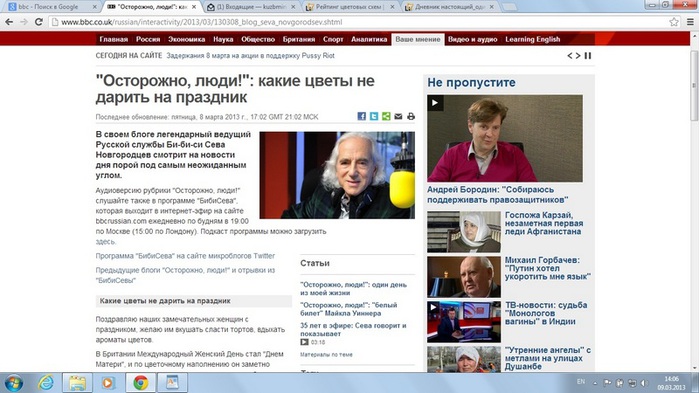Open the Windows Start menu
The image size is (699, 393).
[x=14, y=383]
